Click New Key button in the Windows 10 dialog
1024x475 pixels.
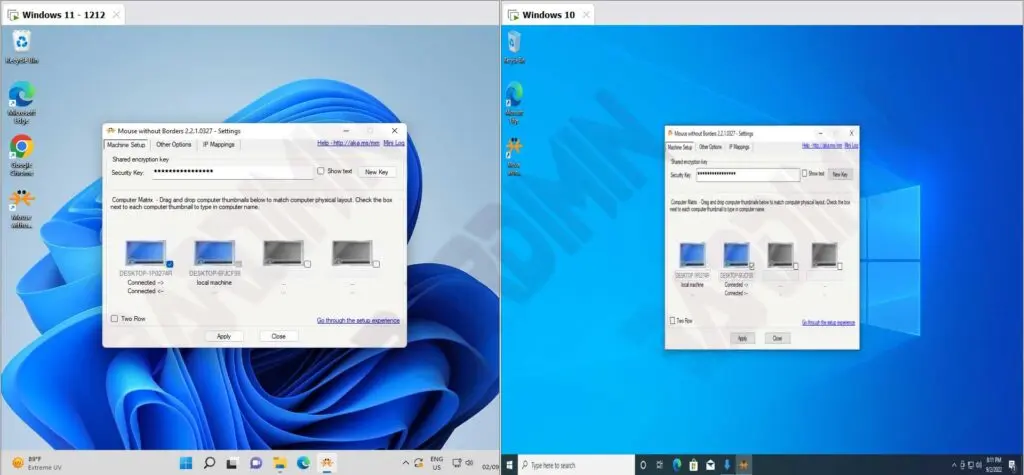[x=840, y=174]
